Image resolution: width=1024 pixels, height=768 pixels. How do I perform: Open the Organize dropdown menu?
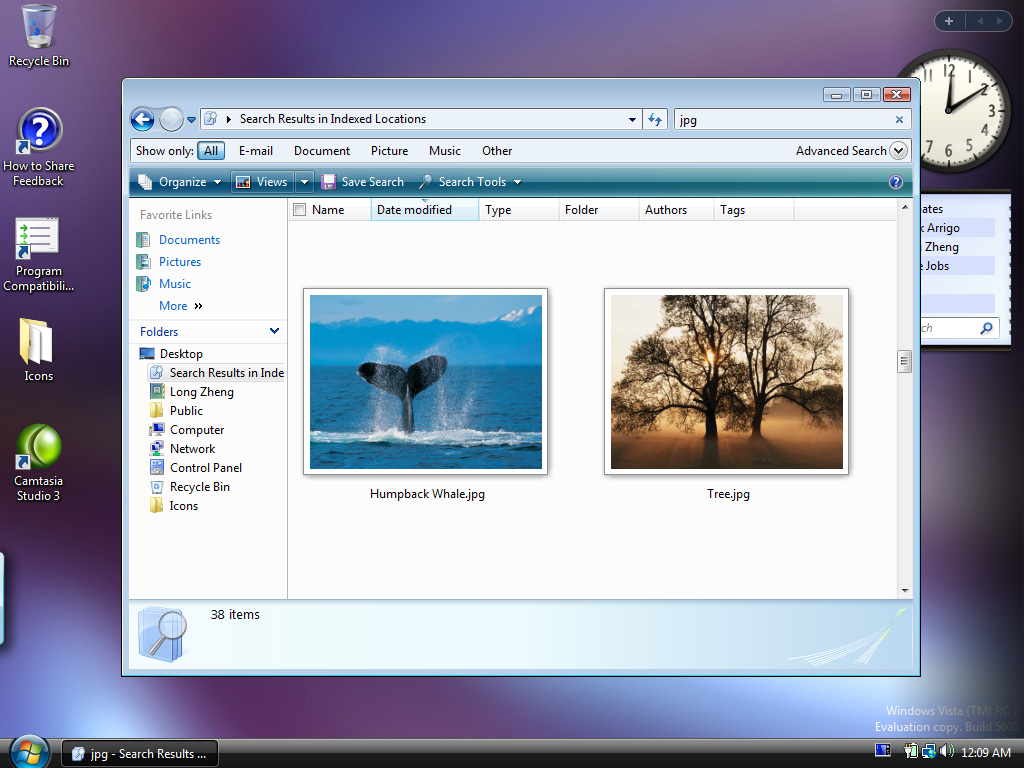(180, 182)
